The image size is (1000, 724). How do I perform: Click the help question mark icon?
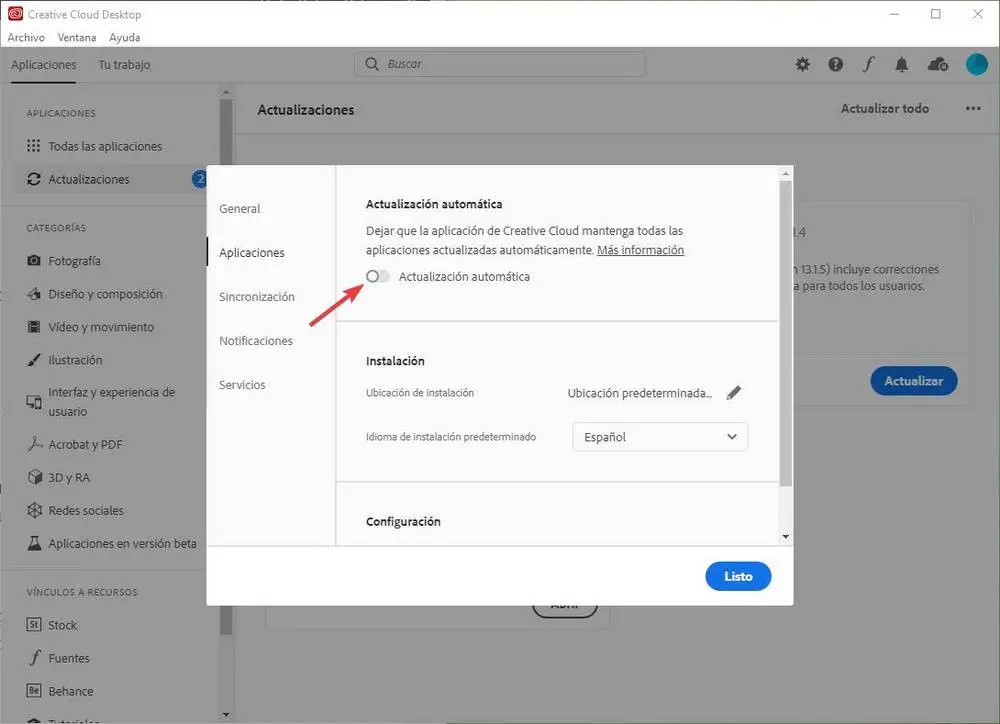click(835, 64)
